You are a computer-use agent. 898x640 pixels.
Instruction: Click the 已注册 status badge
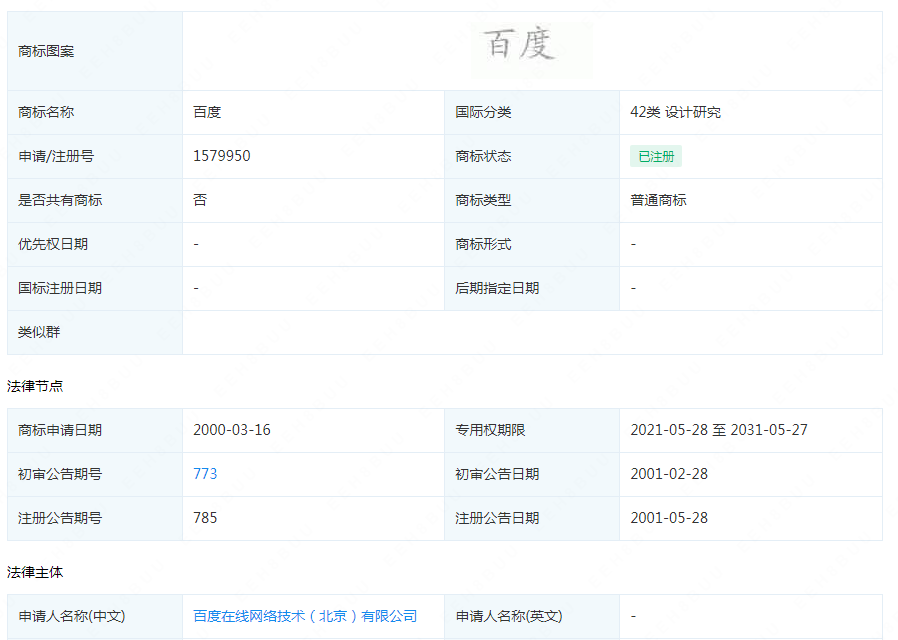(x=656, y=156)
